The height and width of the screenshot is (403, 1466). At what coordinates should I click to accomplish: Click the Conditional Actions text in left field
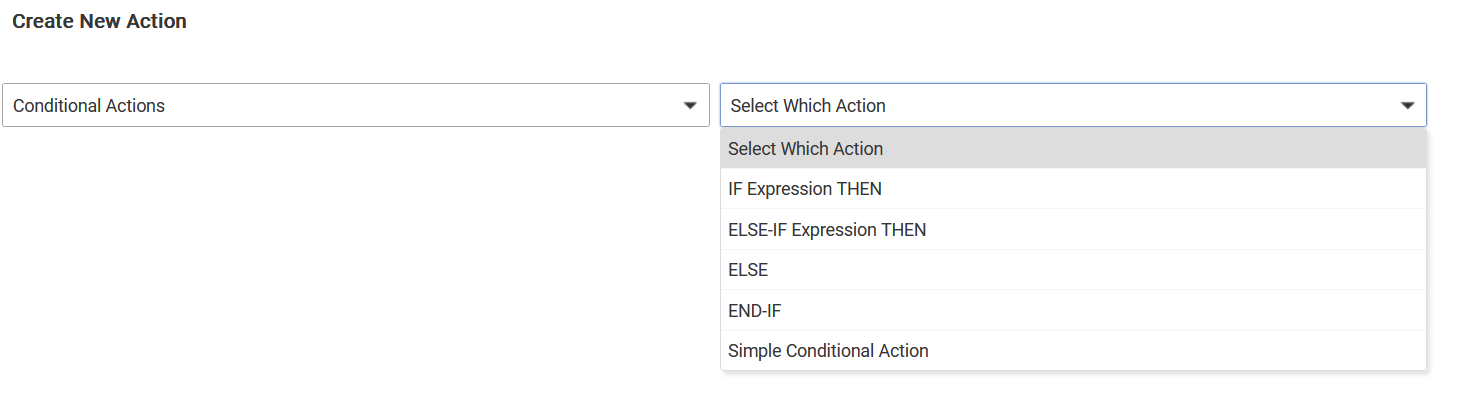pyautogui.click(x=89, y=106)
